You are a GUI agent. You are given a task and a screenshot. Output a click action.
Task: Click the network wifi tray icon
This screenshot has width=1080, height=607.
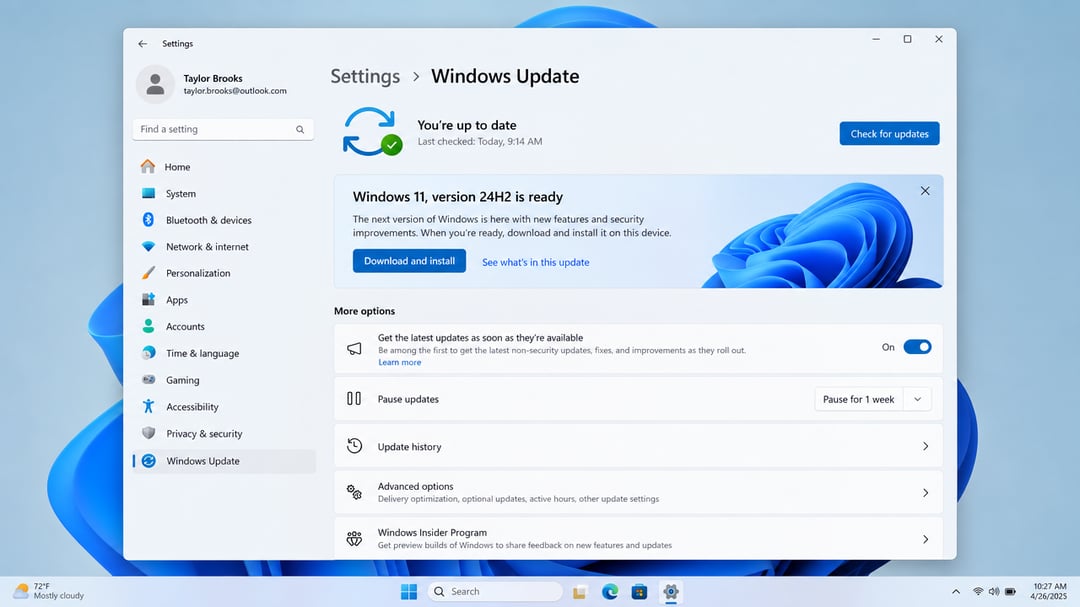(978, 592)
